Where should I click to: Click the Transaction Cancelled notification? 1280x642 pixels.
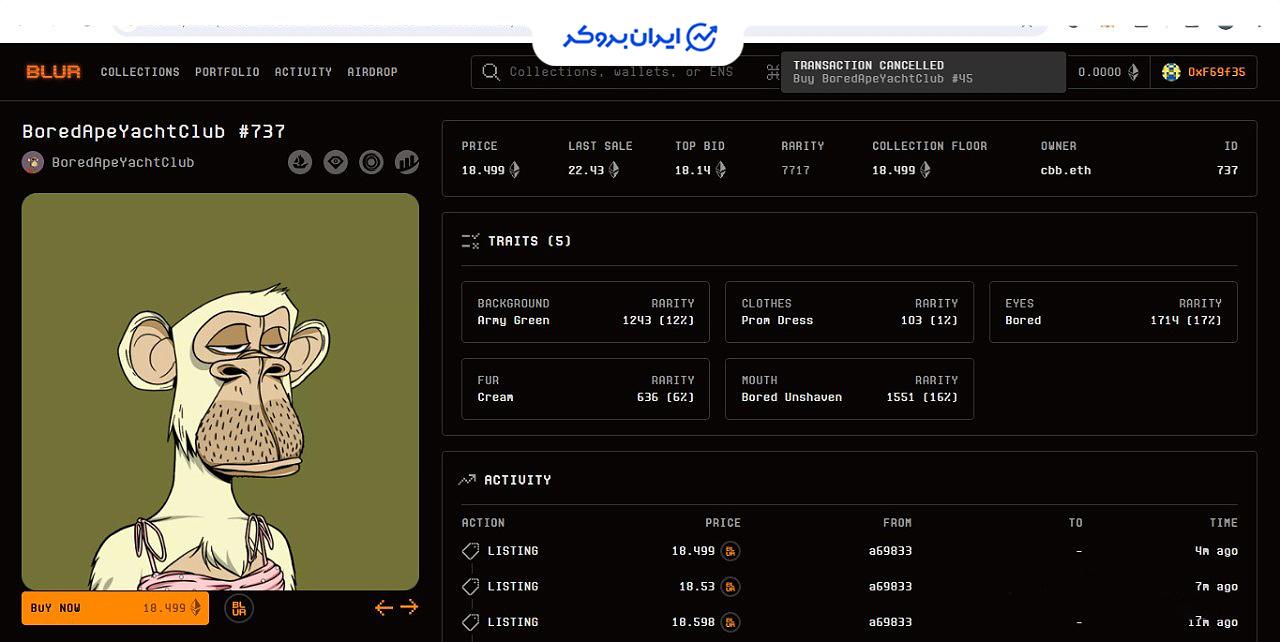[x=923, y=72]
